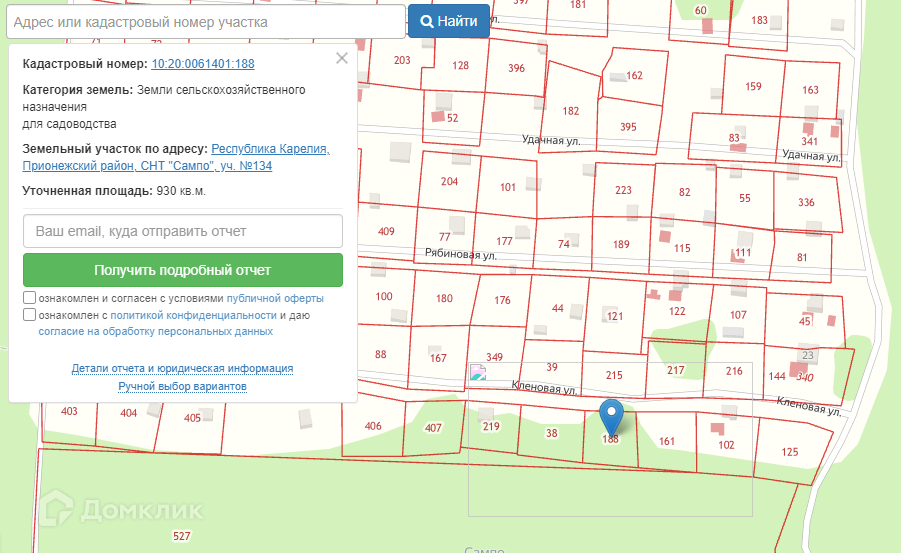The width and height of the screenshot is (901, 553).
Task: Select parcel 38 on the map
Action: pyautogui.click(x=552, y=433)
